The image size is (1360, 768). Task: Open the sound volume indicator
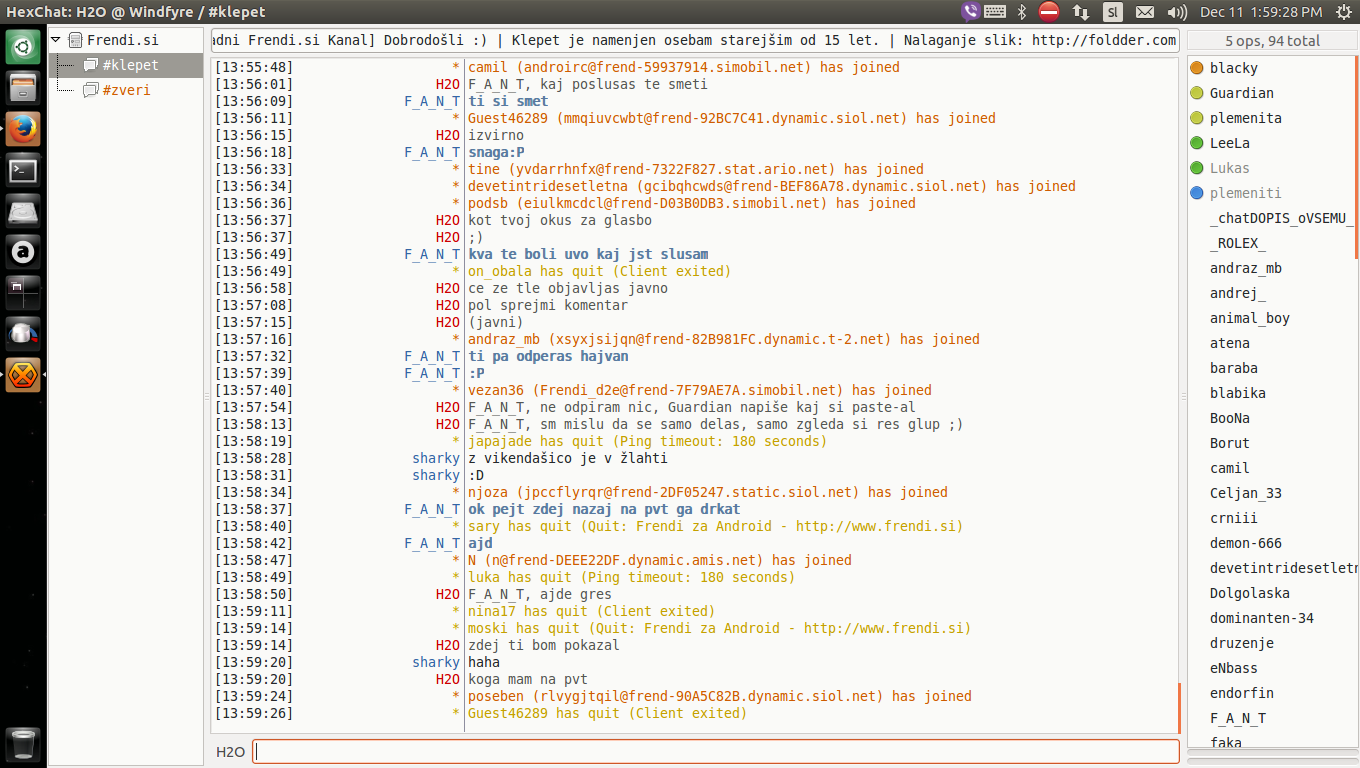(1177, 12)
